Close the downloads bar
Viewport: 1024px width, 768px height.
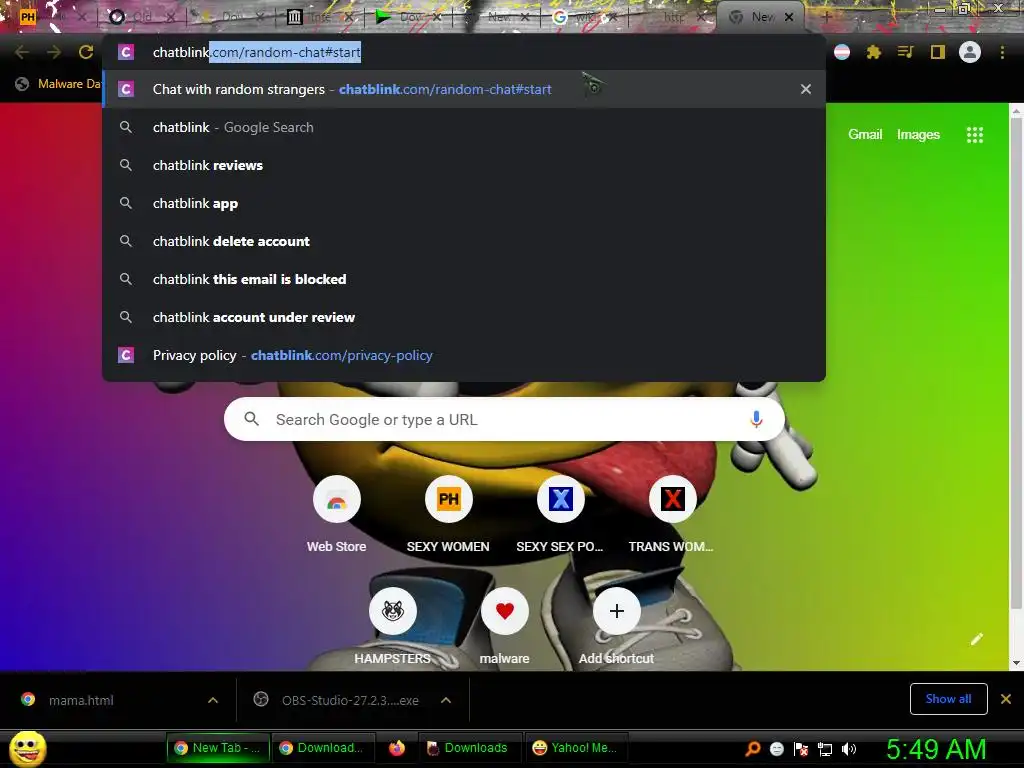tap(1006, 699)
